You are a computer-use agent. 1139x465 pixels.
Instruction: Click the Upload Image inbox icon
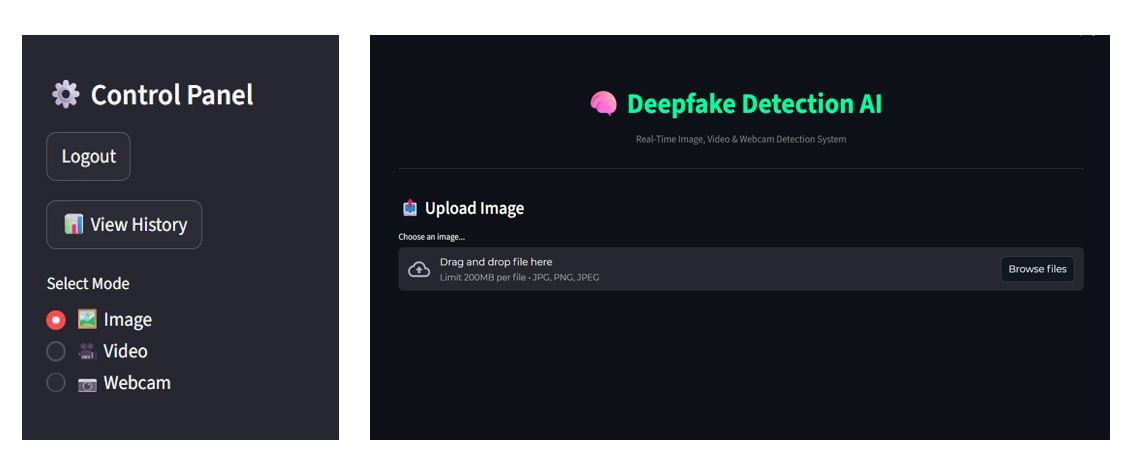click(x=410, y=209)
